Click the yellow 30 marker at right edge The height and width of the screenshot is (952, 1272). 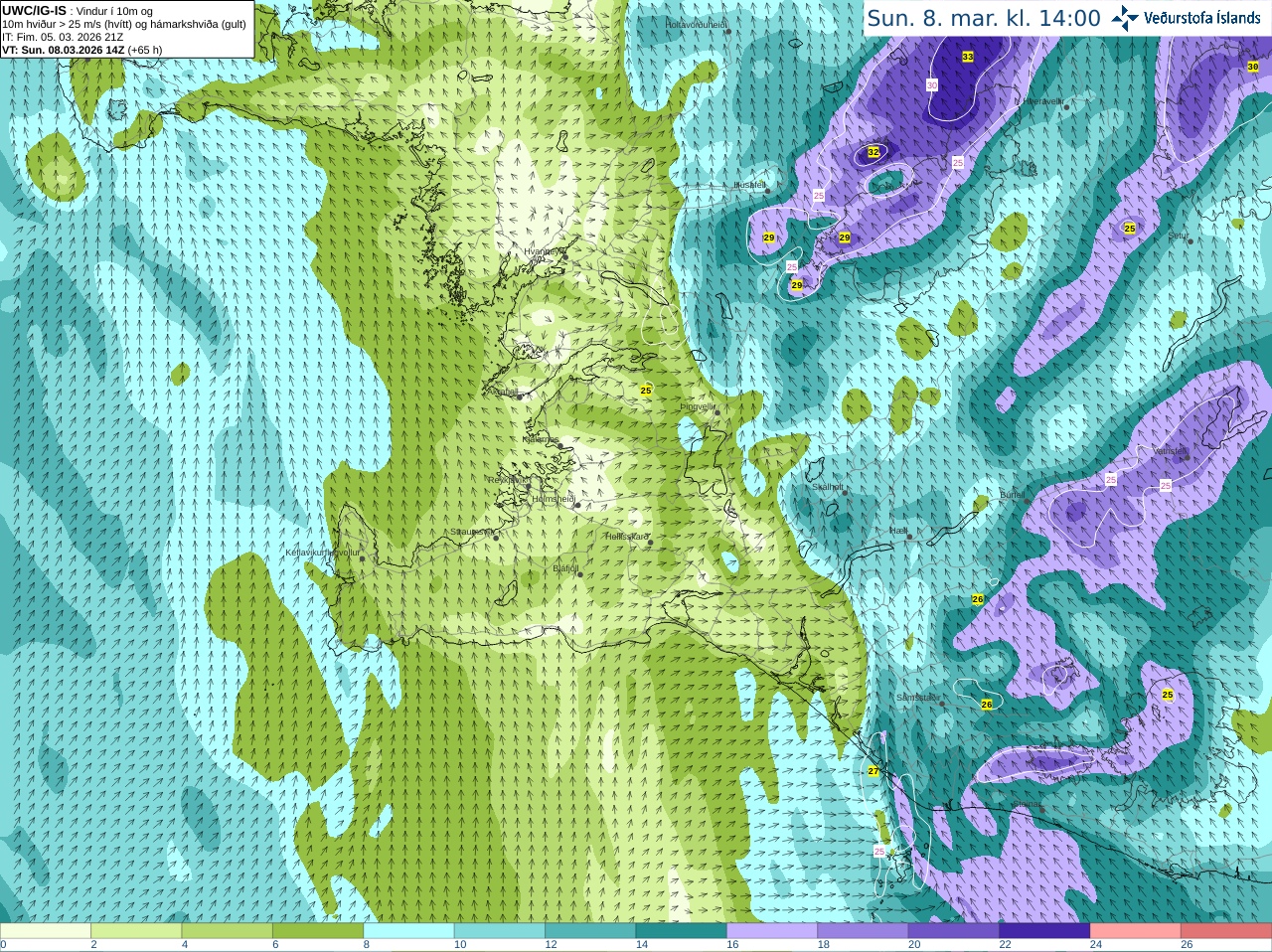1253,67
